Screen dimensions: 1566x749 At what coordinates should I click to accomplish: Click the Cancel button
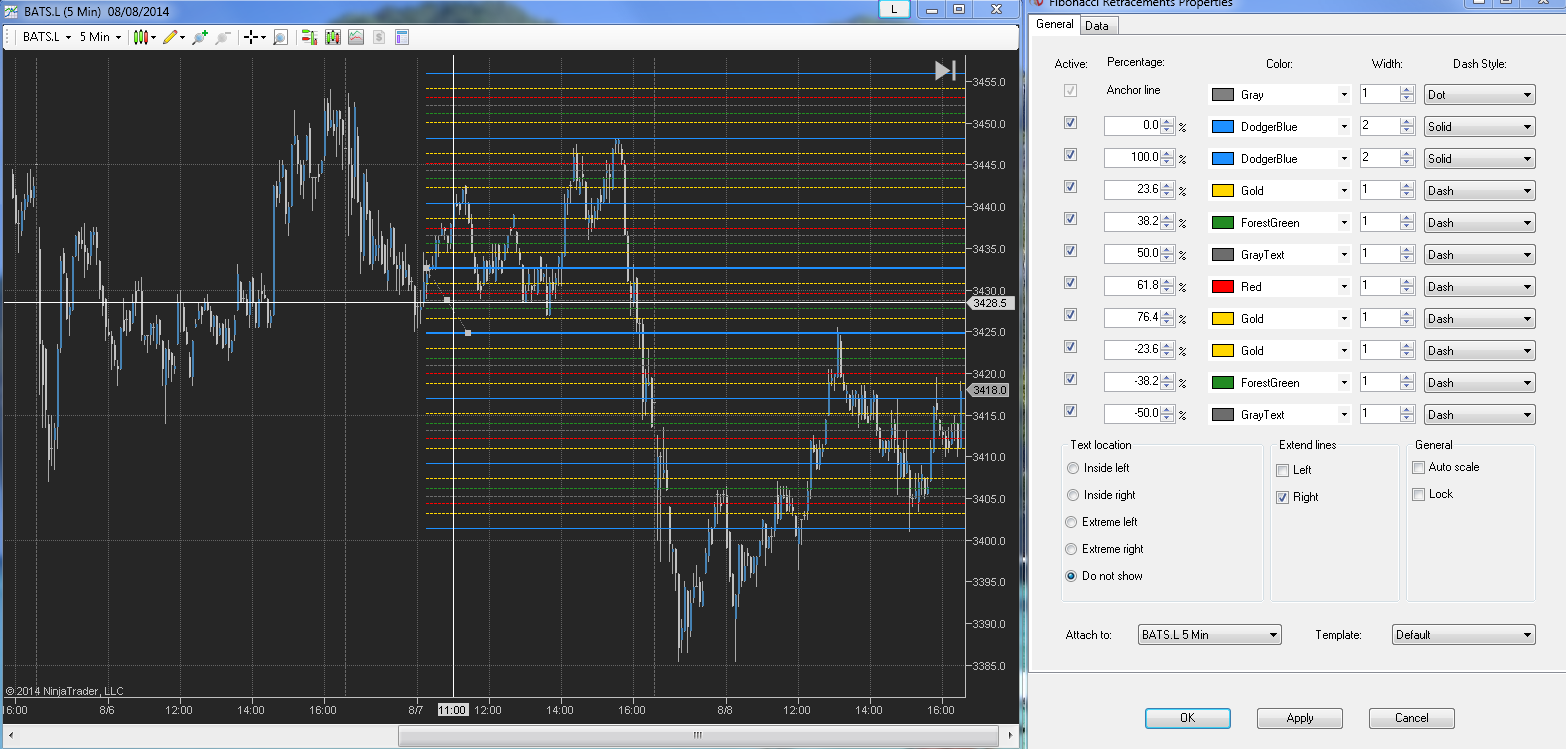pos(1411,718)
